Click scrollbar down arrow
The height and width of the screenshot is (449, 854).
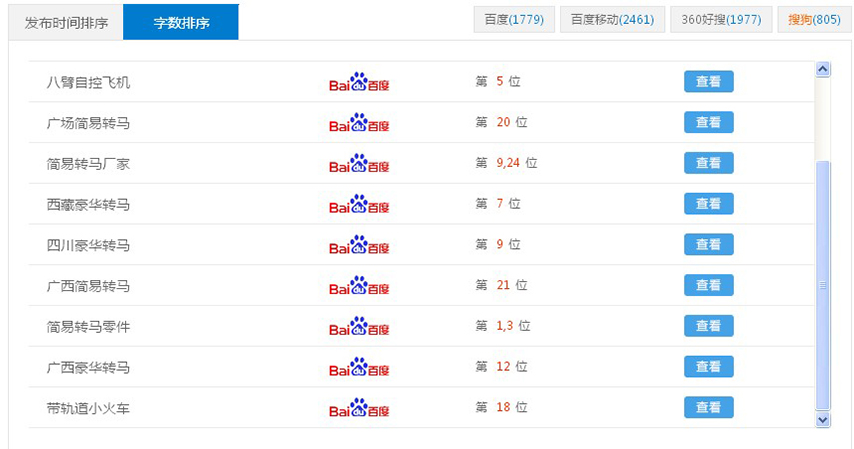[822, 420]
